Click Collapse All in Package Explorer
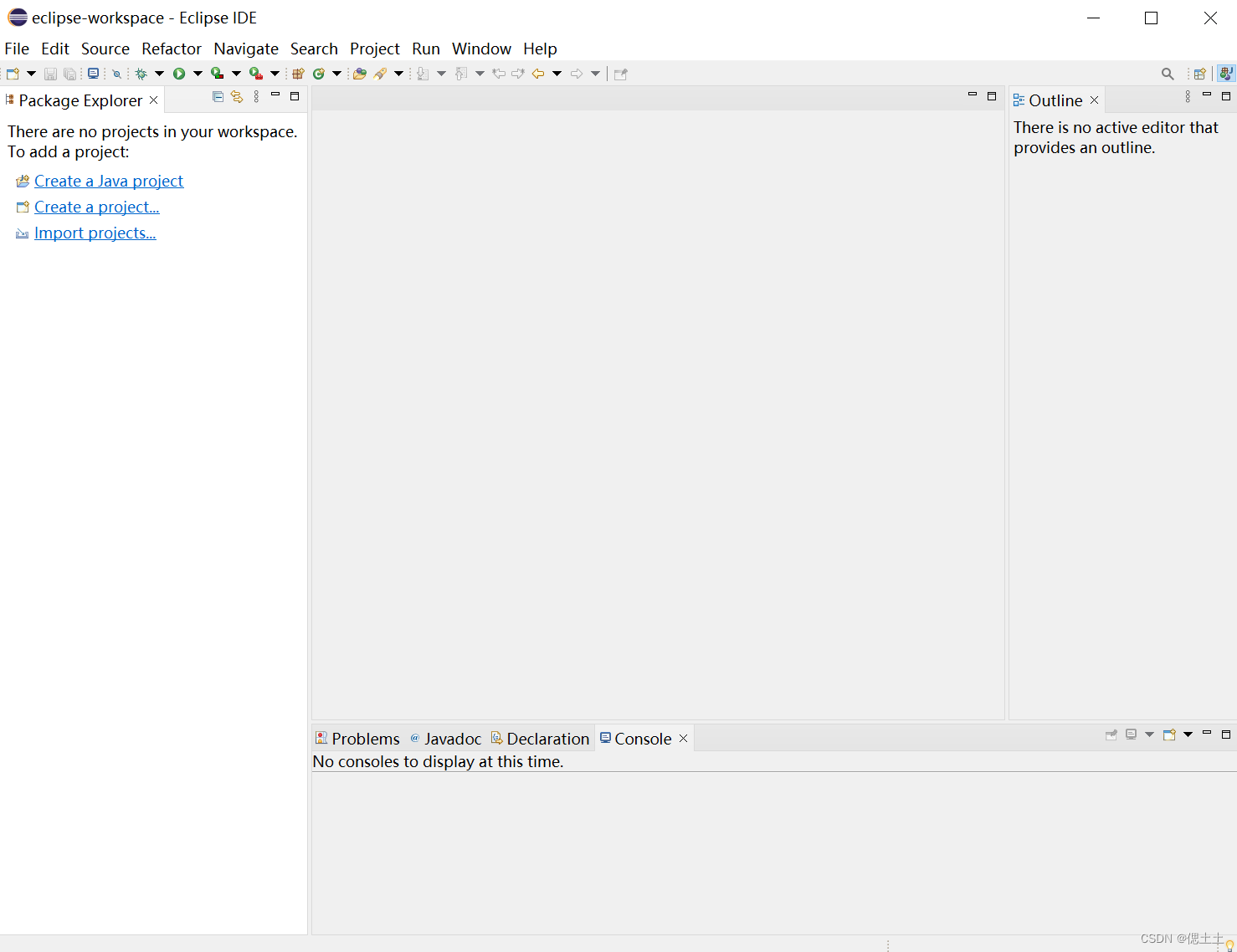The width and height of the screenshot is (1237, 952). pyautogui.click(x=218, y=97)
